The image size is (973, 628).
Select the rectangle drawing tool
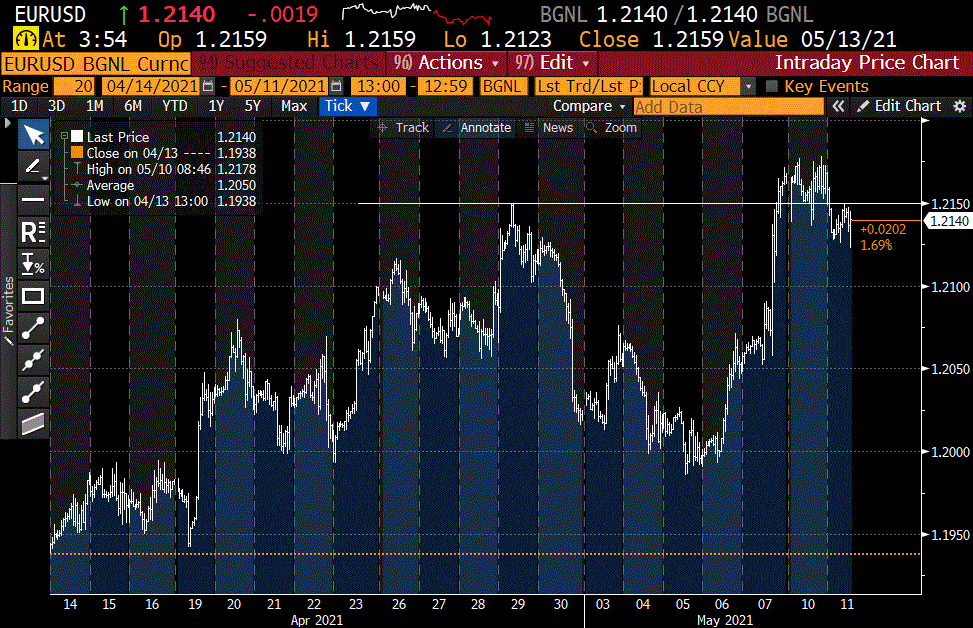click(34, 296)
